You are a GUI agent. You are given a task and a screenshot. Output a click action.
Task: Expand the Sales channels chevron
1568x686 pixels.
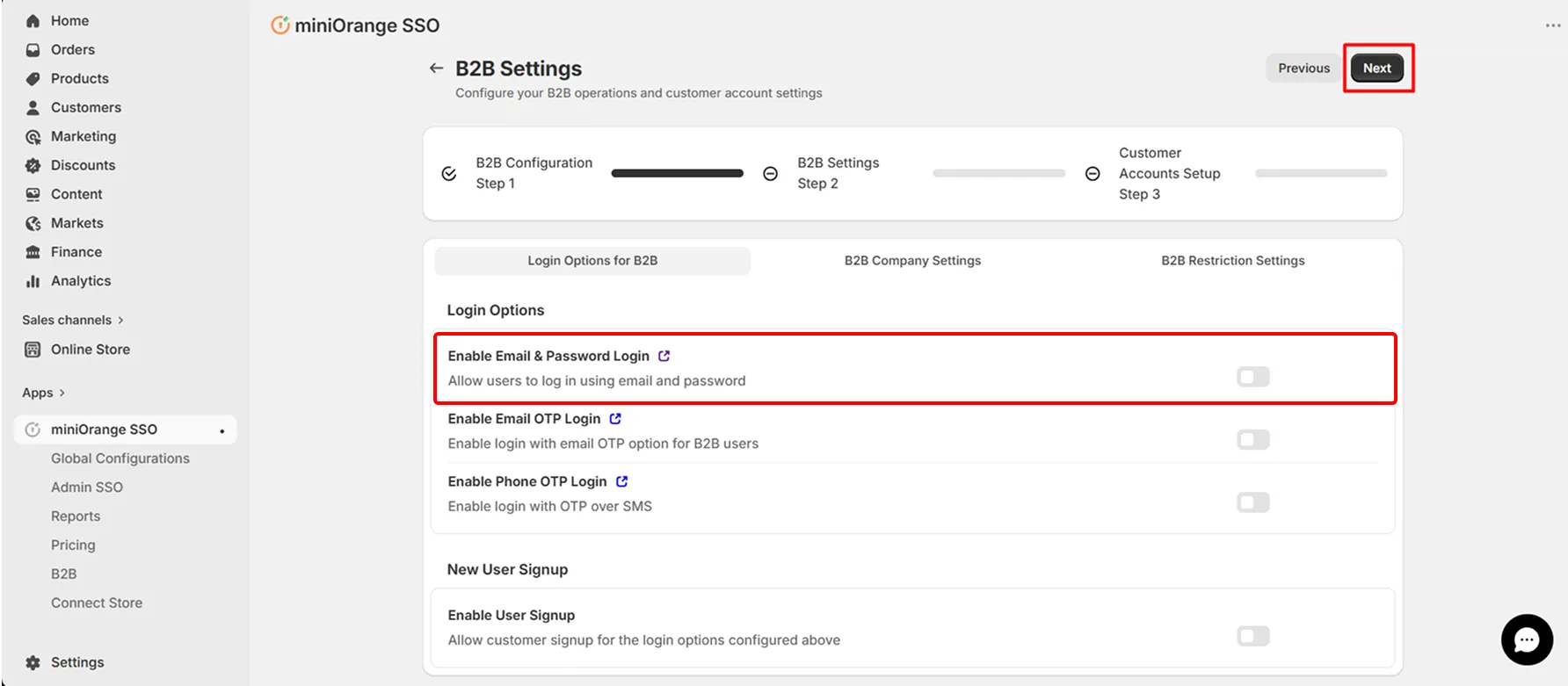(120, 321)
